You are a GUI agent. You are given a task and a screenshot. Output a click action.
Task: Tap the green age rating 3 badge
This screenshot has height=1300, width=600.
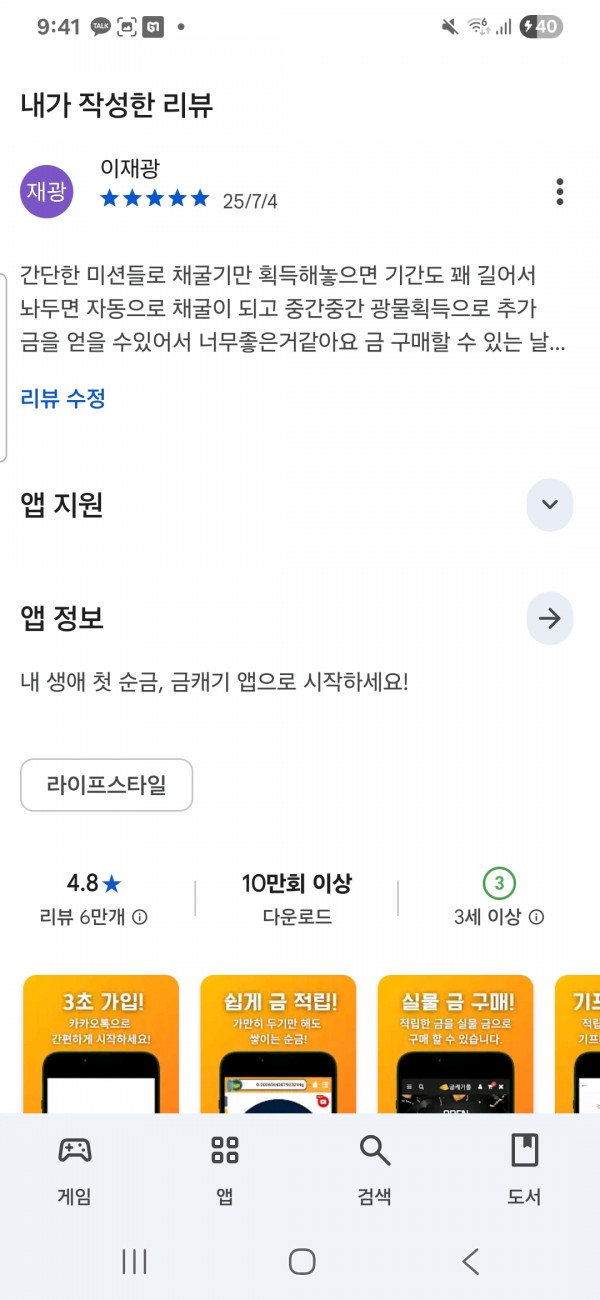click(499, 883)
